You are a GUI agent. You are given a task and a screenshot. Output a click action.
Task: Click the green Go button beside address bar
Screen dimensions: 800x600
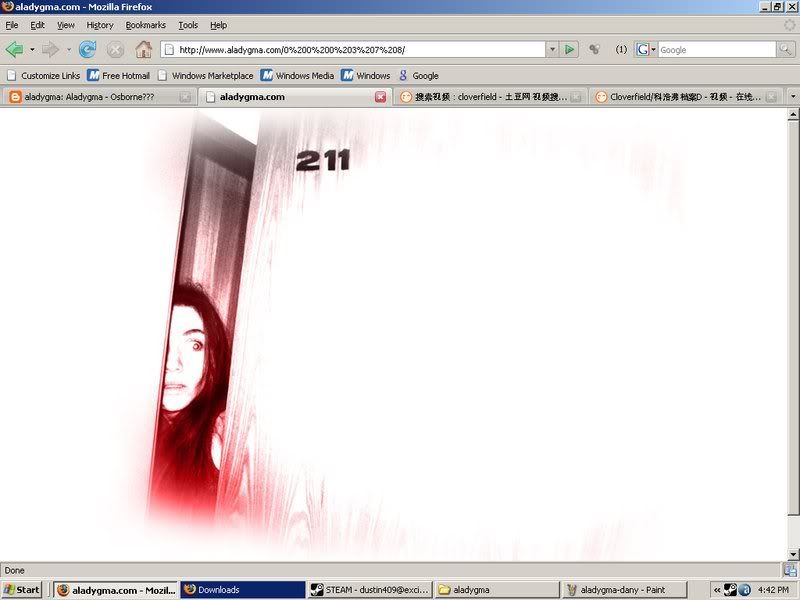(x=569, y=49)
